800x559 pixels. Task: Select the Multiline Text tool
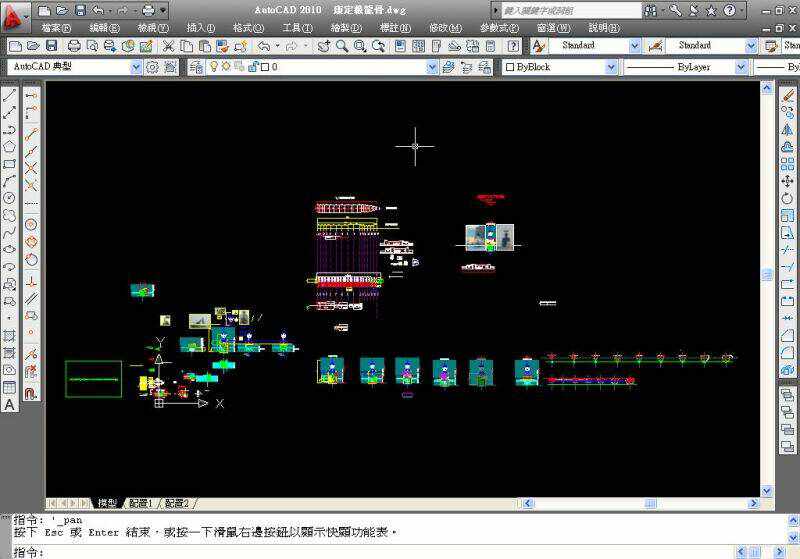click(9, 405)
